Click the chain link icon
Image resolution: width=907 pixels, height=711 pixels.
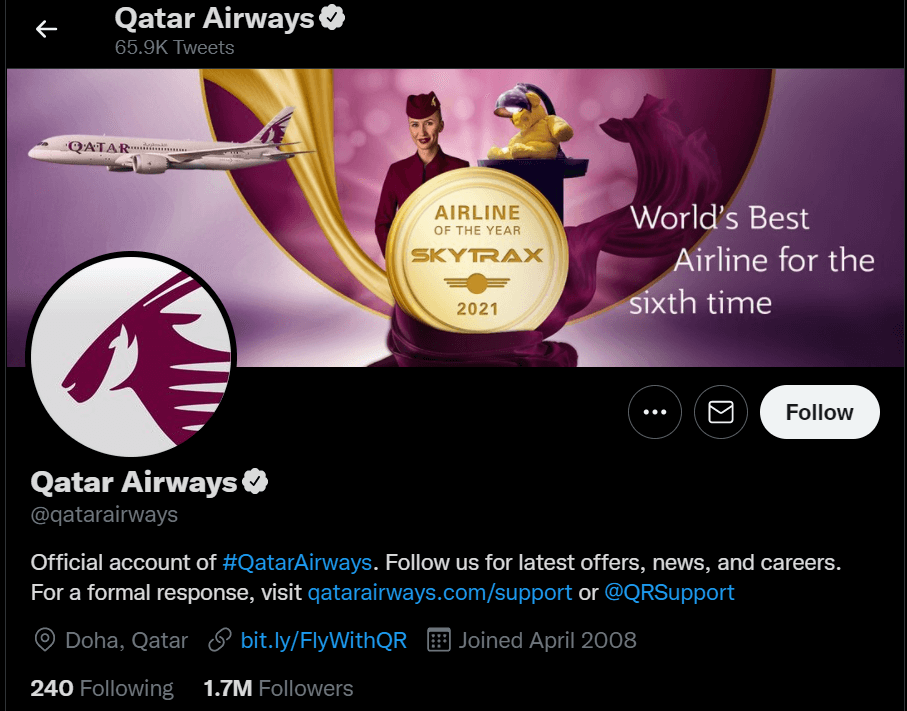(220, 640)
